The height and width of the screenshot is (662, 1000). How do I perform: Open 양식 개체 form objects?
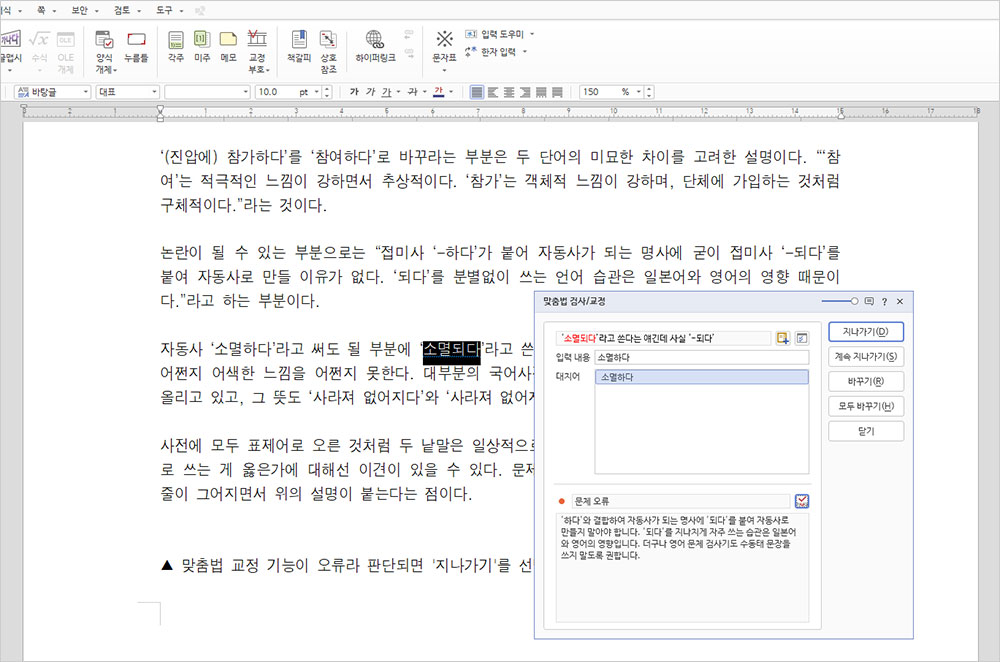[x=105, y=51]
